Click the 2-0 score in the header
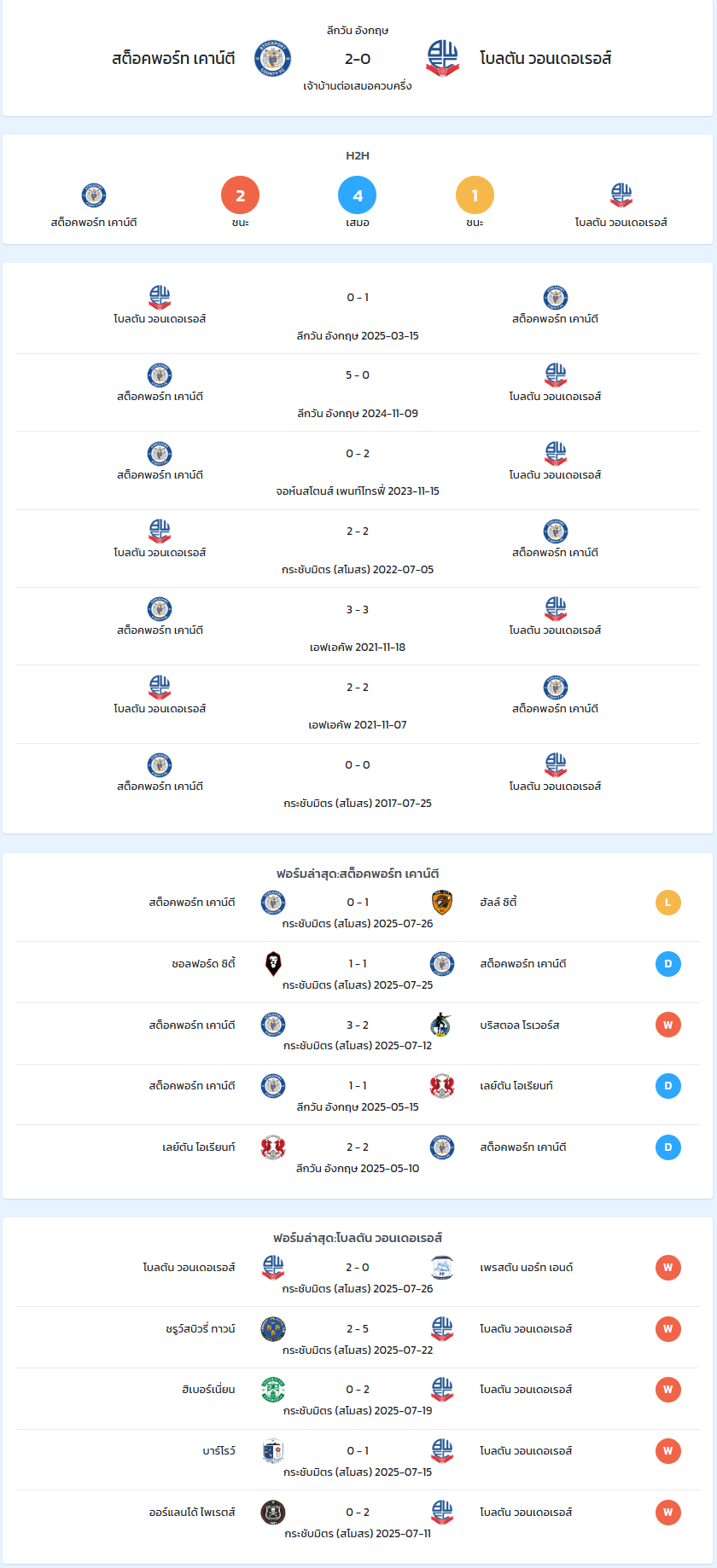 (x=358, y=59)
